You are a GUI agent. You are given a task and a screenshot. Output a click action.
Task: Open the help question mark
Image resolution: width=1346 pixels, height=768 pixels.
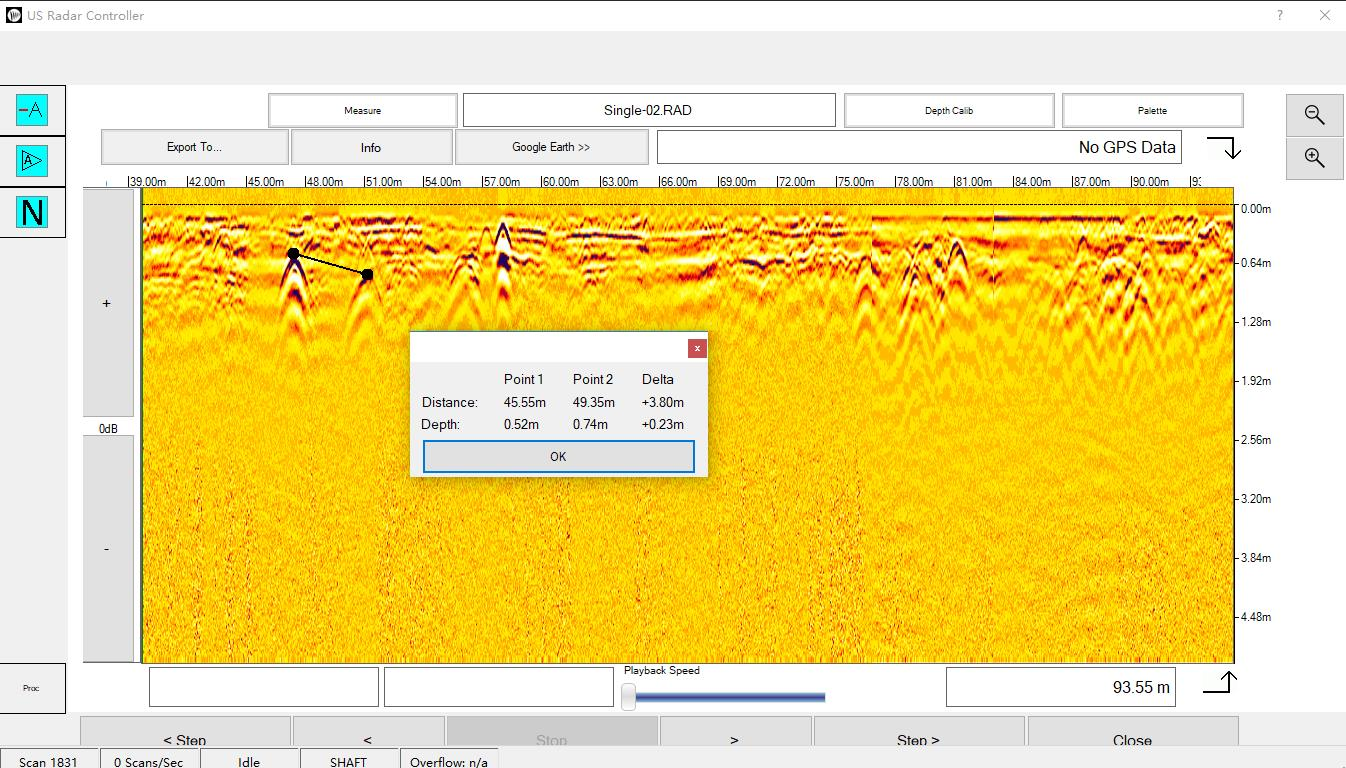click(1280, 15)
